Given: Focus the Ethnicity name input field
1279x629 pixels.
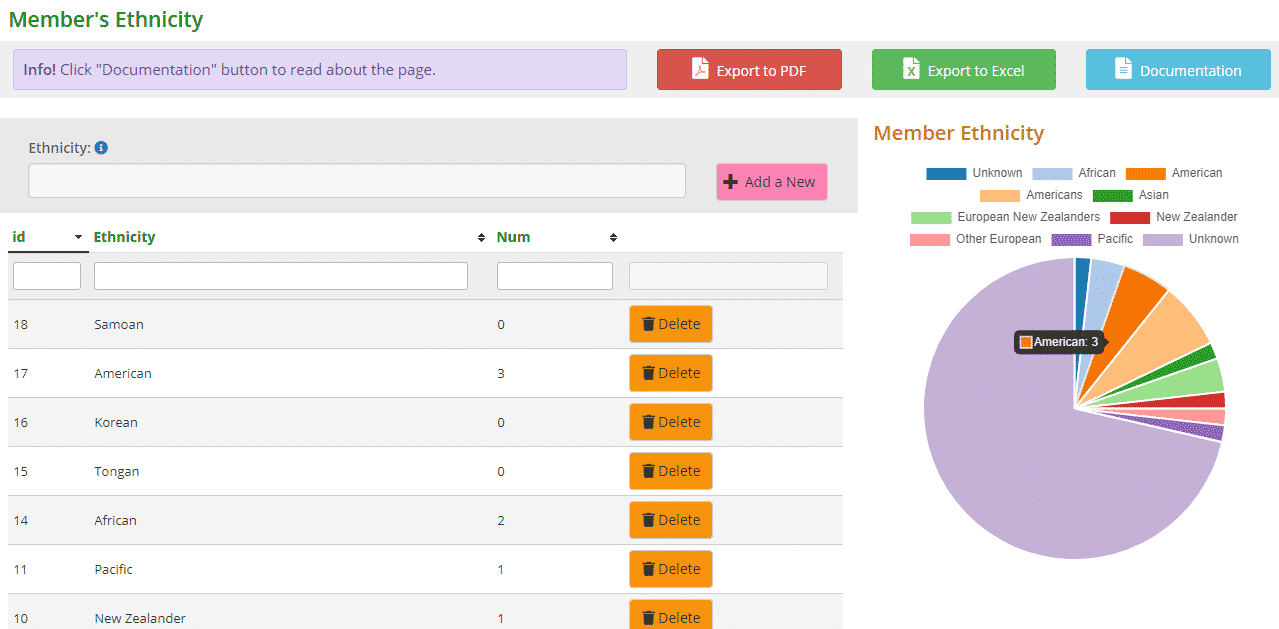Looking at the screenshot, I should coord(357,181).
